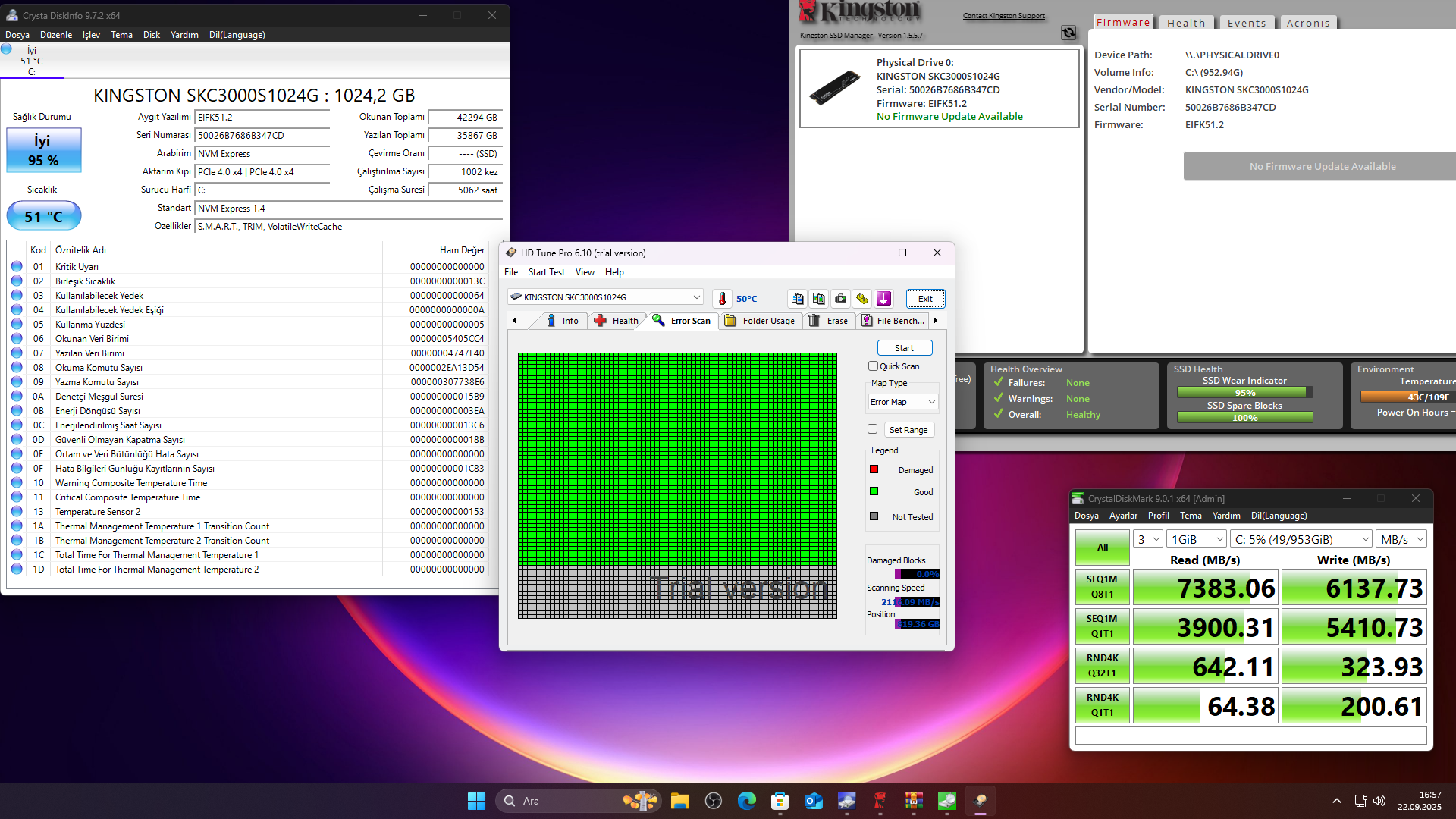Click the Kingston SSD drive thumbnail image
Viewport: 1456px width, 819px height.
(834, 87)
